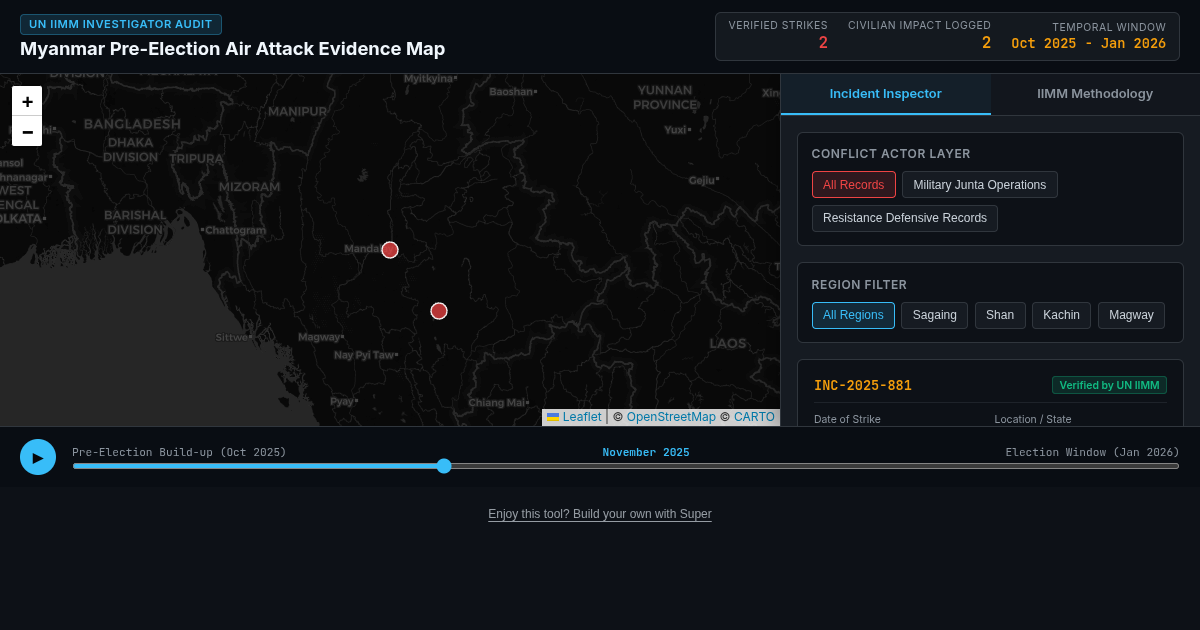
Task: Zoom out of the map
Action: click(x=27, y=131)
